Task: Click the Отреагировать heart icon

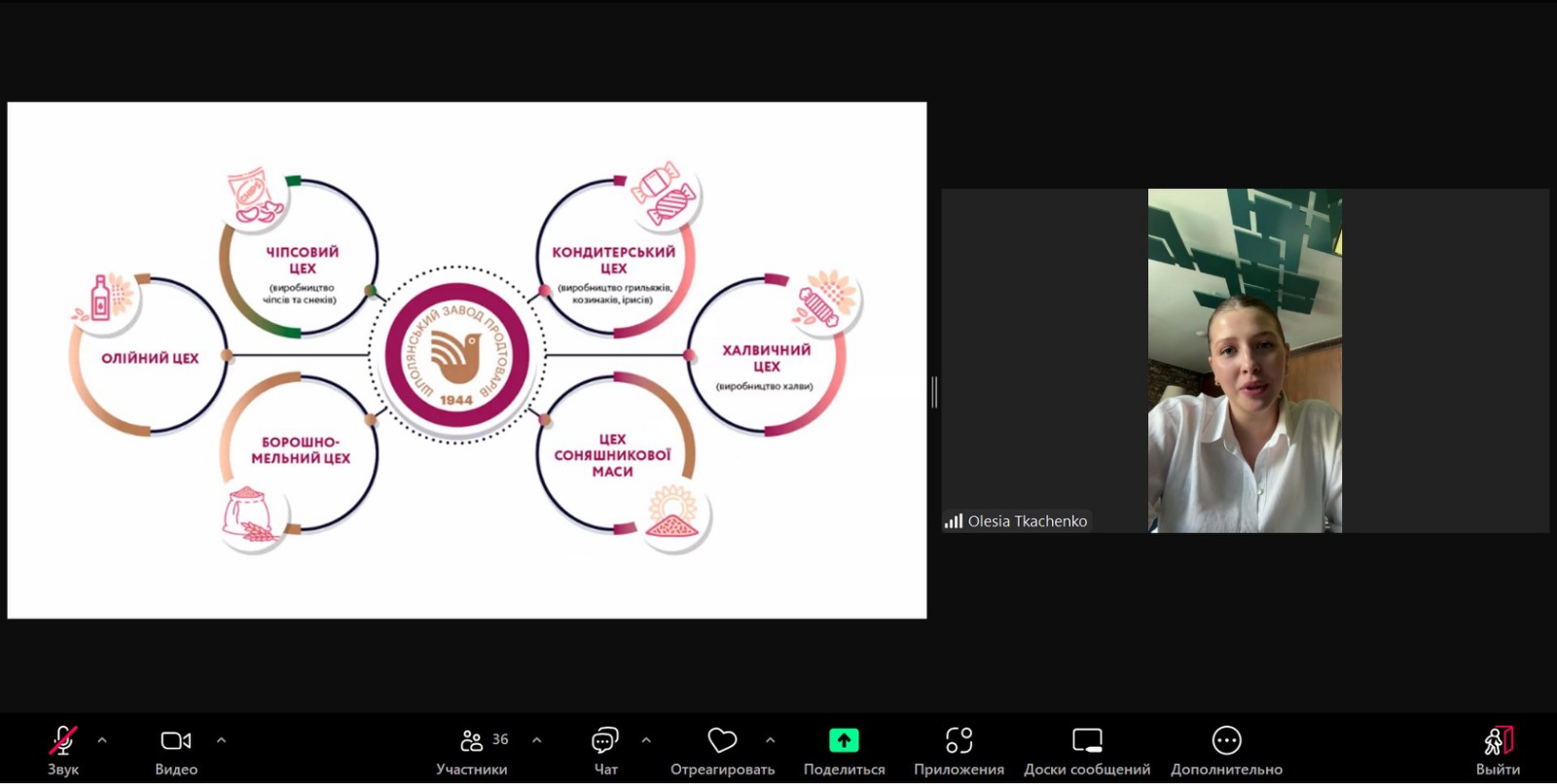Action: [x=722, y=741]
